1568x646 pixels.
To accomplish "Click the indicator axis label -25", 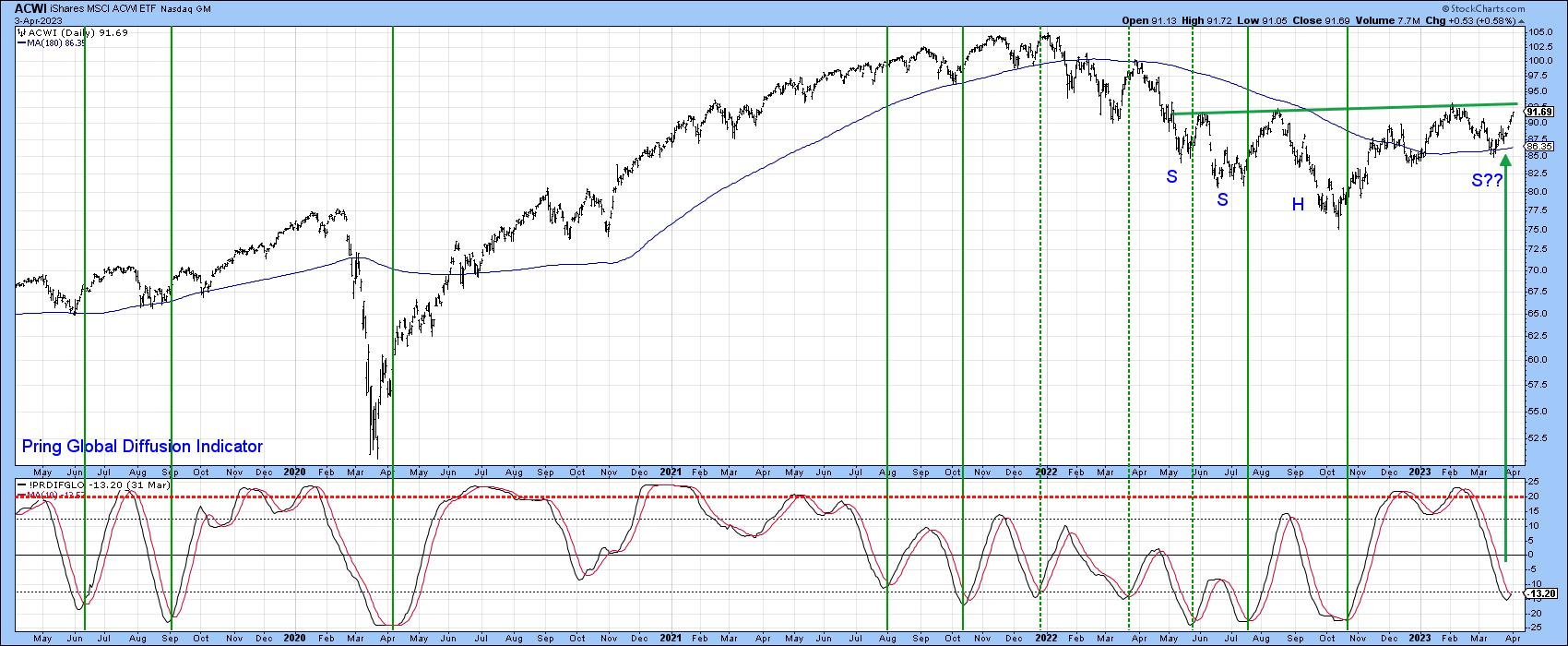I will pyautogui.click(x=1535, y=627).
